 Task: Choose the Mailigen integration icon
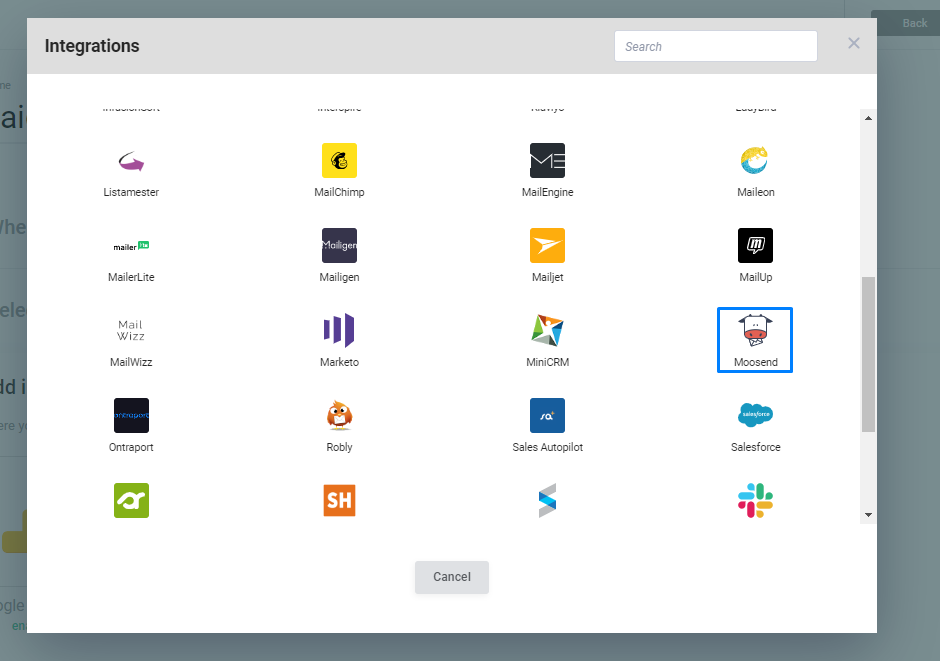coord(339,246)
